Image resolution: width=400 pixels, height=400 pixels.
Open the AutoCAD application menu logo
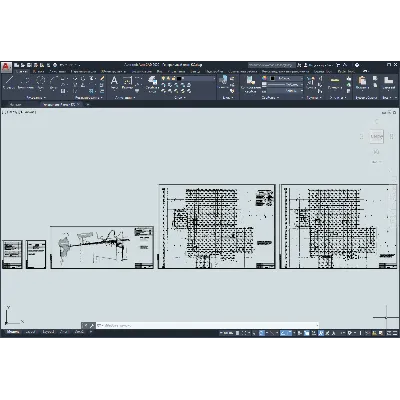click(x=6, y=67)
